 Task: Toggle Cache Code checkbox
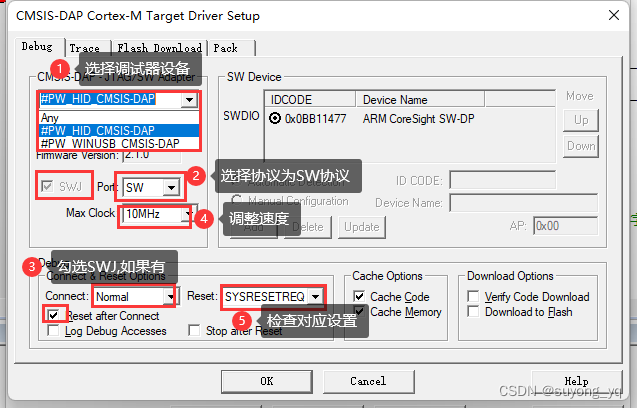[359, 296]
